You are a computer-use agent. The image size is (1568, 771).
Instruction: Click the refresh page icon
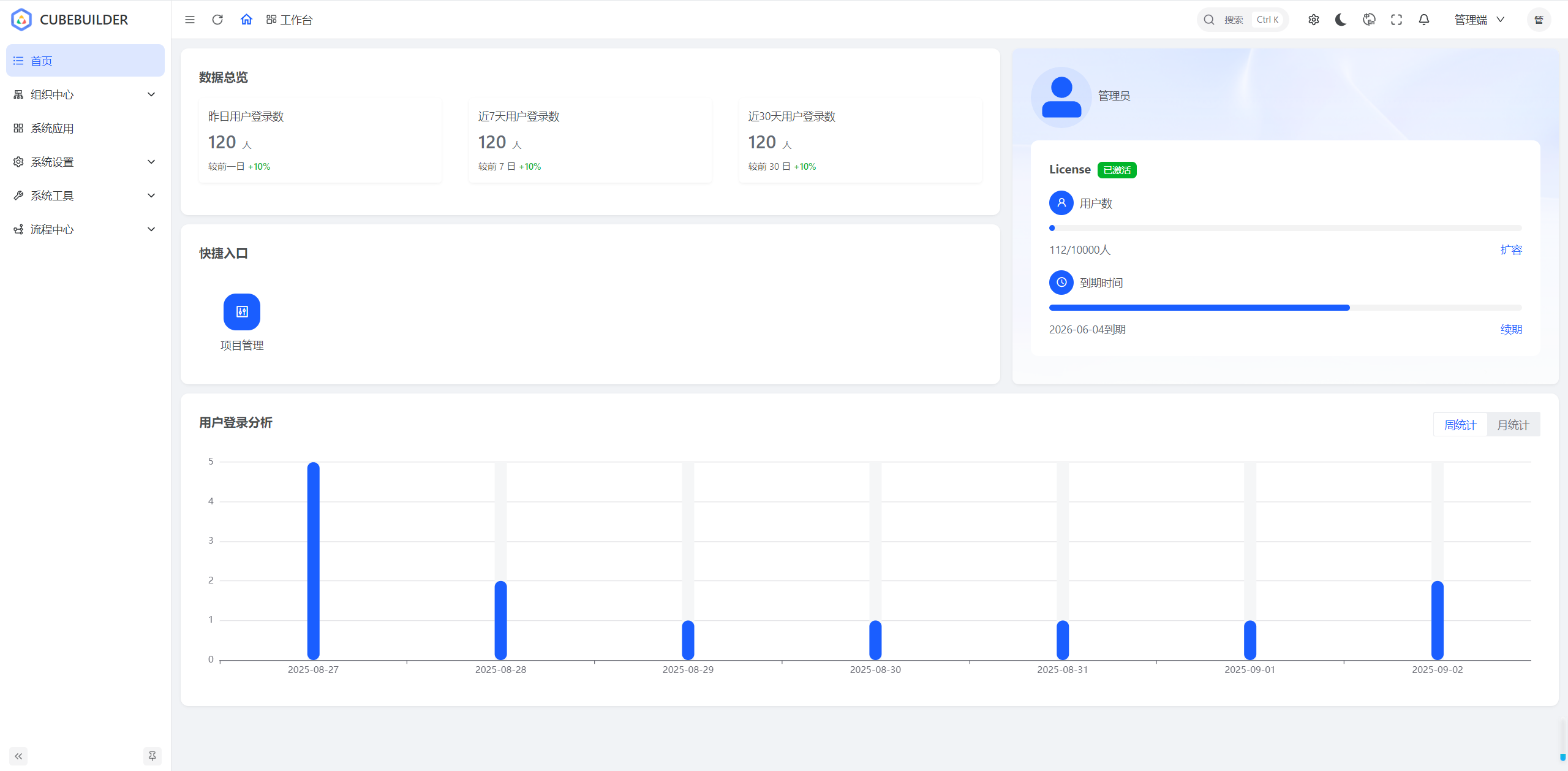[x=217, y=20]
